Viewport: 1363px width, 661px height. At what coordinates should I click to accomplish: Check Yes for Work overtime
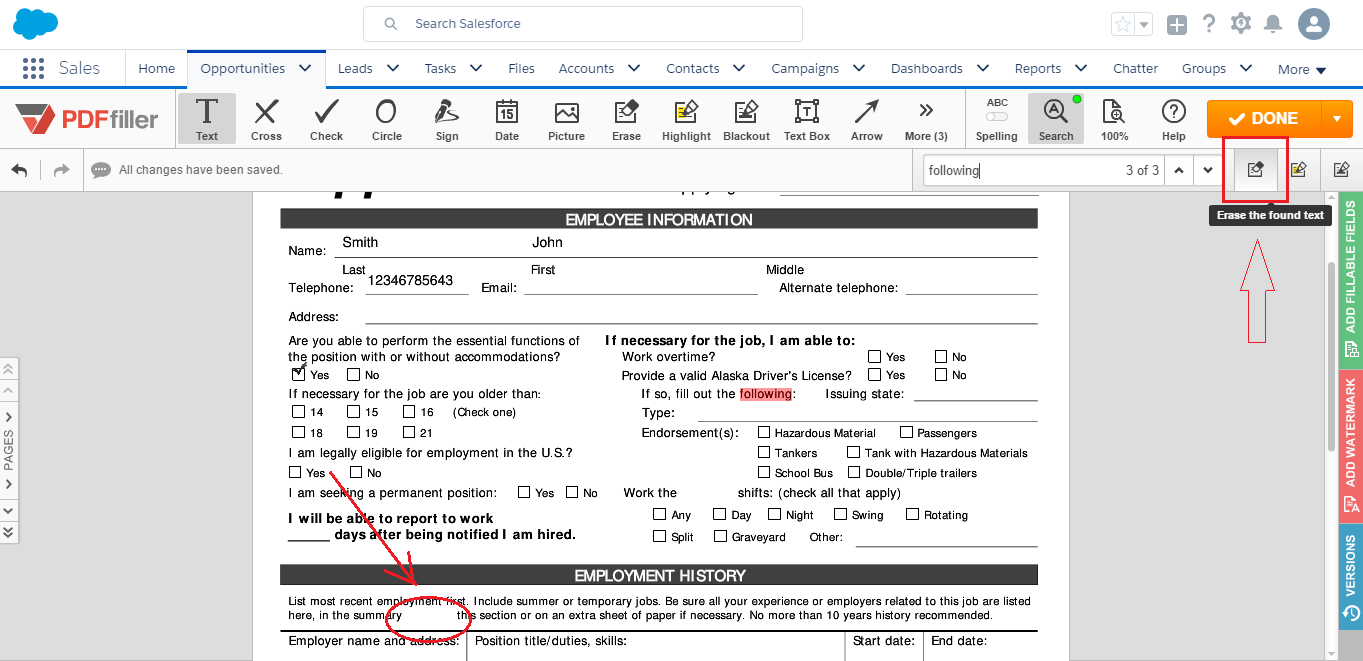tap(875, 356)
